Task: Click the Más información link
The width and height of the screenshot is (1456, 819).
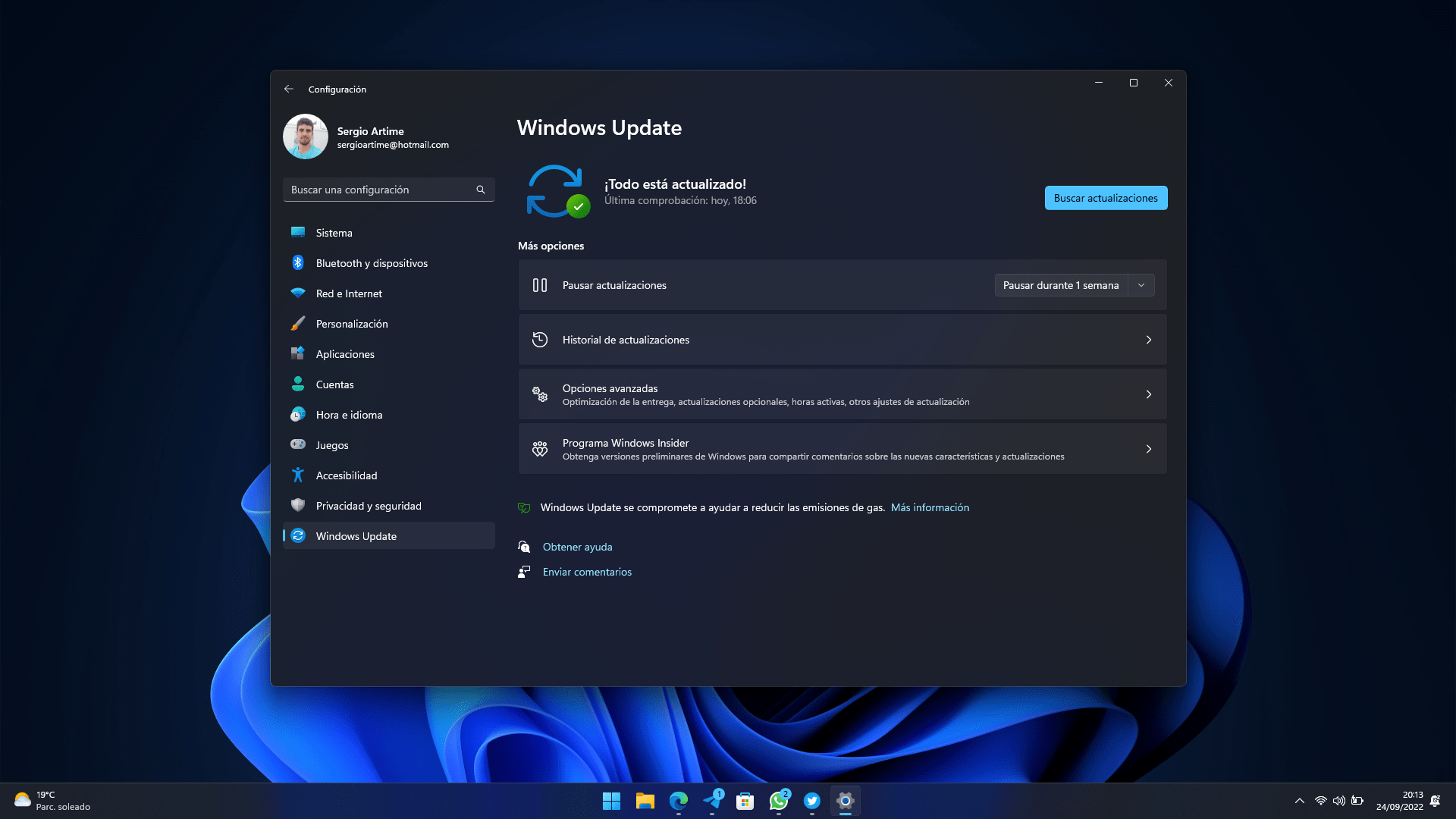Action: click(930, 507)
